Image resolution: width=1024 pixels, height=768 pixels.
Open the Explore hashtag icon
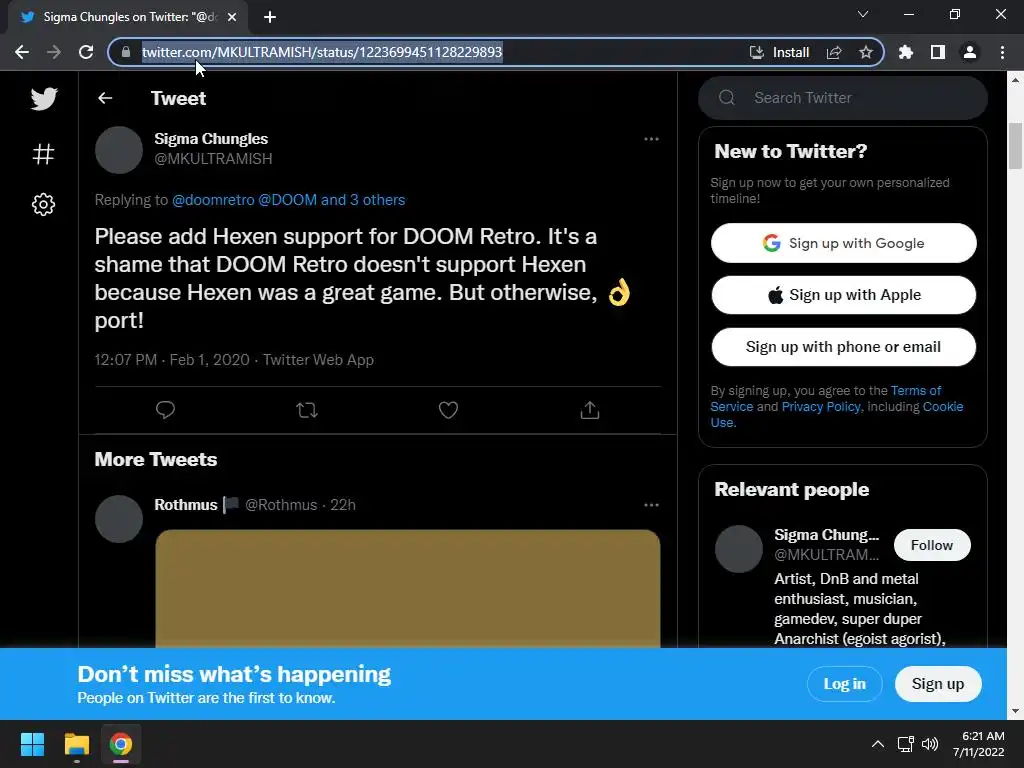(x=44, y=154)
